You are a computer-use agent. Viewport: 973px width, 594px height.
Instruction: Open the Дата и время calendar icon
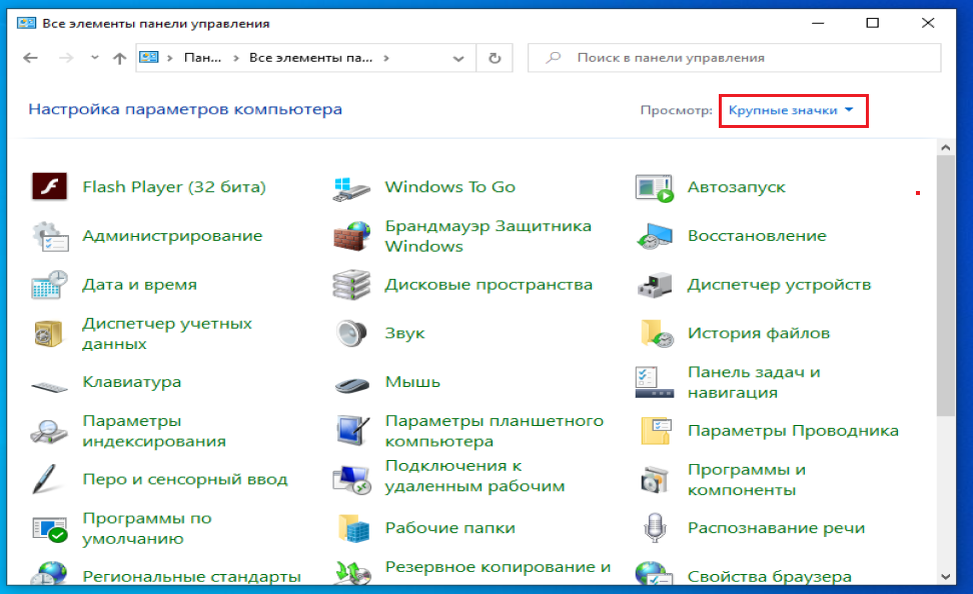50,285
